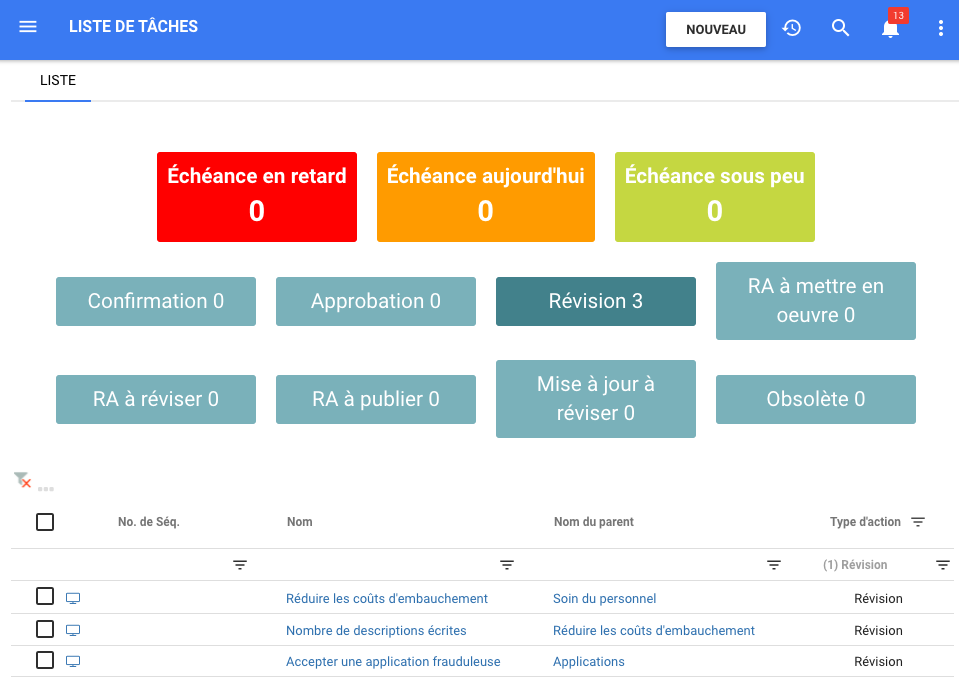Click the NOUVEAU button
Image resolution: width=959 pixels, height=684 pixels.
click(x=716, y=29)
